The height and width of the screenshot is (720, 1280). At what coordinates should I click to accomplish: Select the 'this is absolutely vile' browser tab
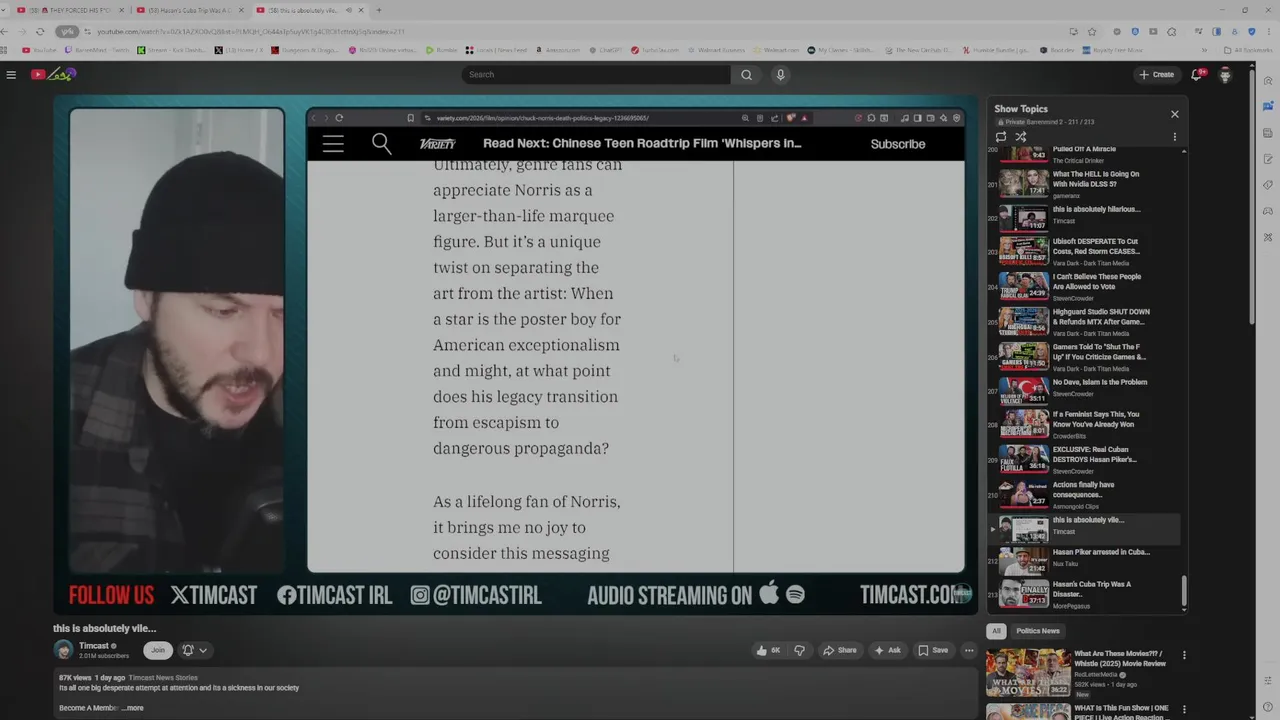(309, 10)
